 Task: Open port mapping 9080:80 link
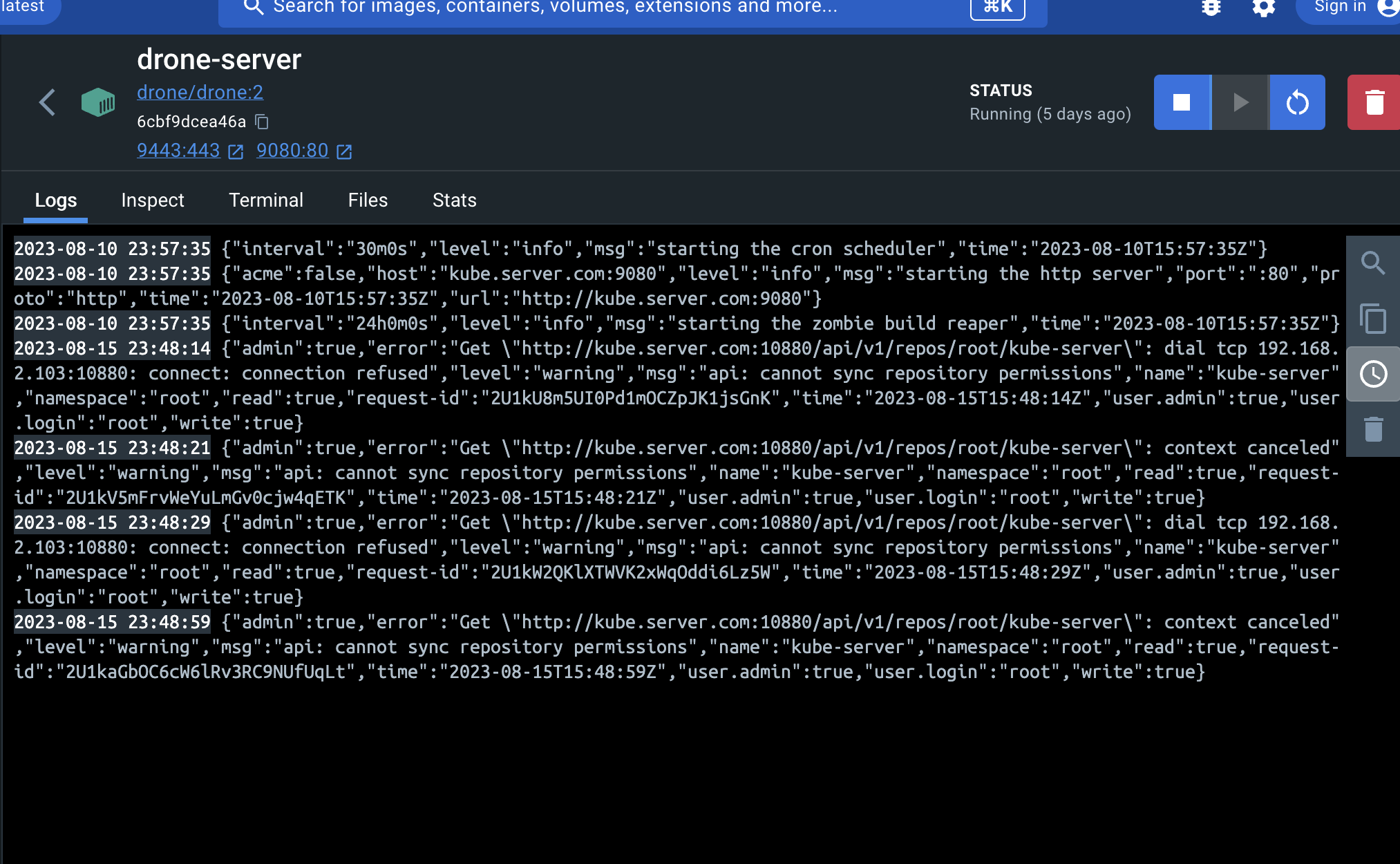point(292,151)
